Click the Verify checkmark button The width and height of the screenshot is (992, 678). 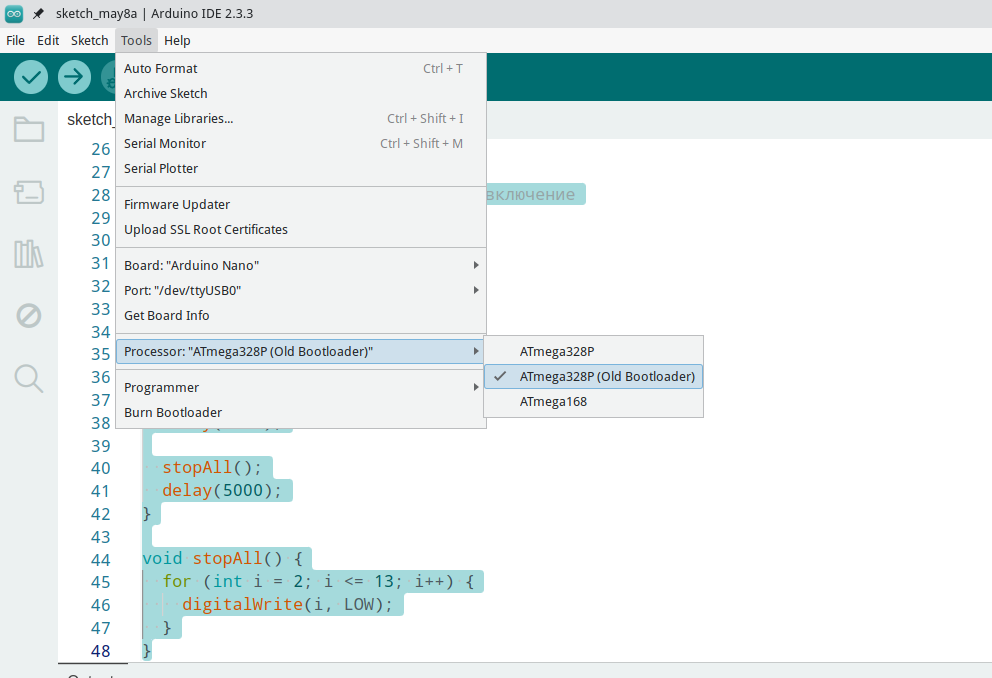31,77
